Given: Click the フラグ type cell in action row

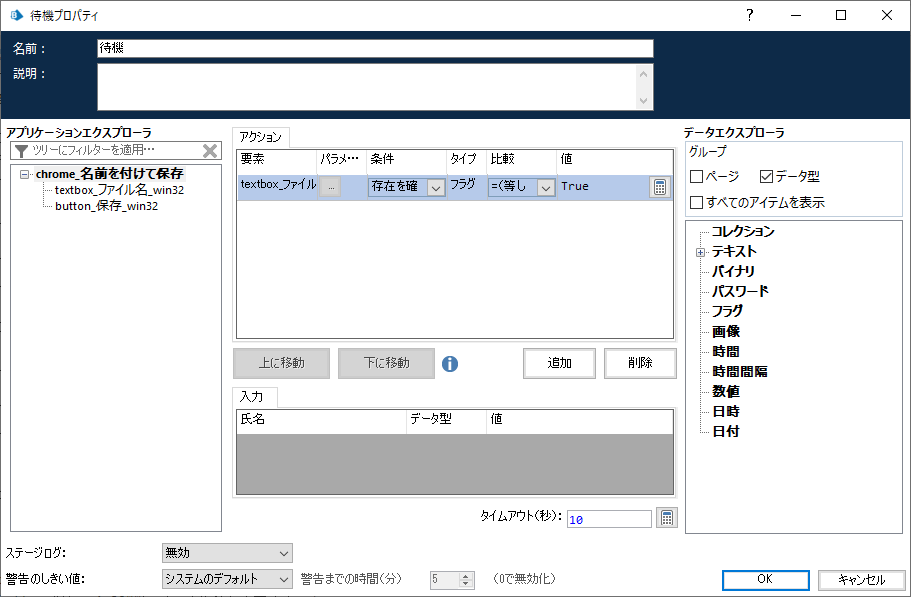Looking at the screenshot, I should click(x=467, y=187).
